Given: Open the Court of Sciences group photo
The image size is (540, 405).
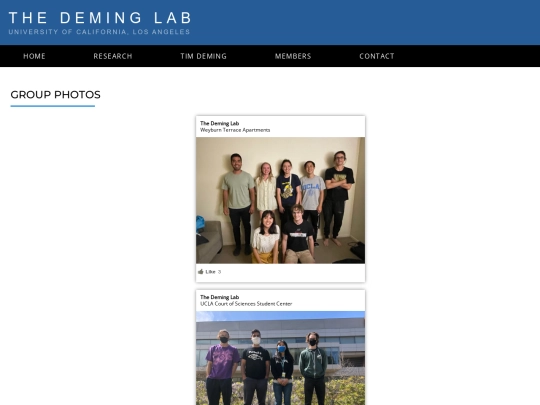Looking at the screenshot, I should tap(280, 358).
